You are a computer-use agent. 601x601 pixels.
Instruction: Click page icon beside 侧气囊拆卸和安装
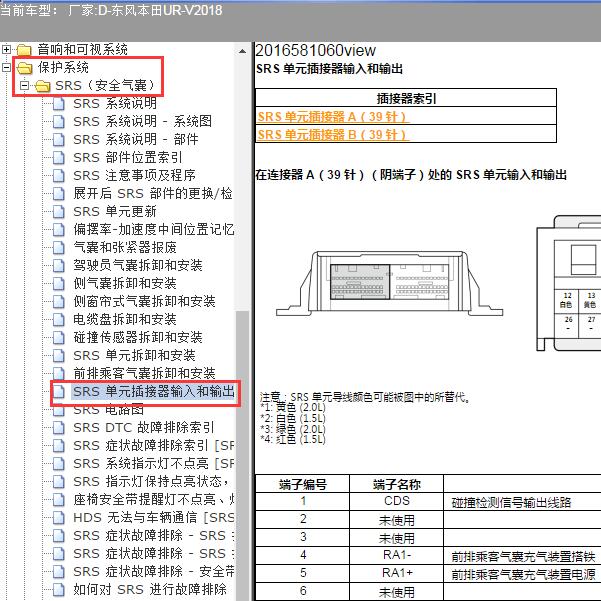(x=59, y=284)
